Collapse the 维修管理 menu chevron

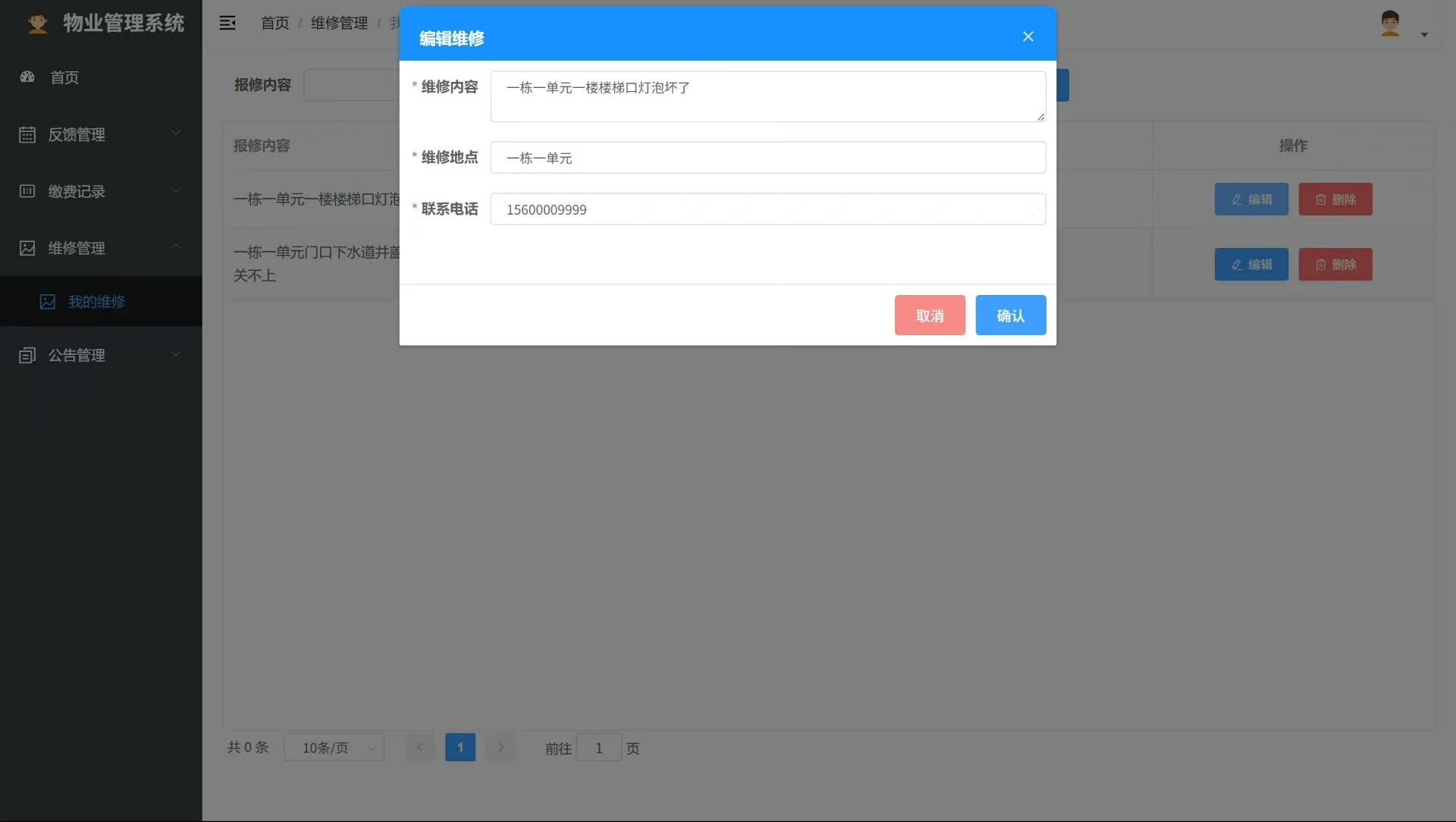pos(176,246)
